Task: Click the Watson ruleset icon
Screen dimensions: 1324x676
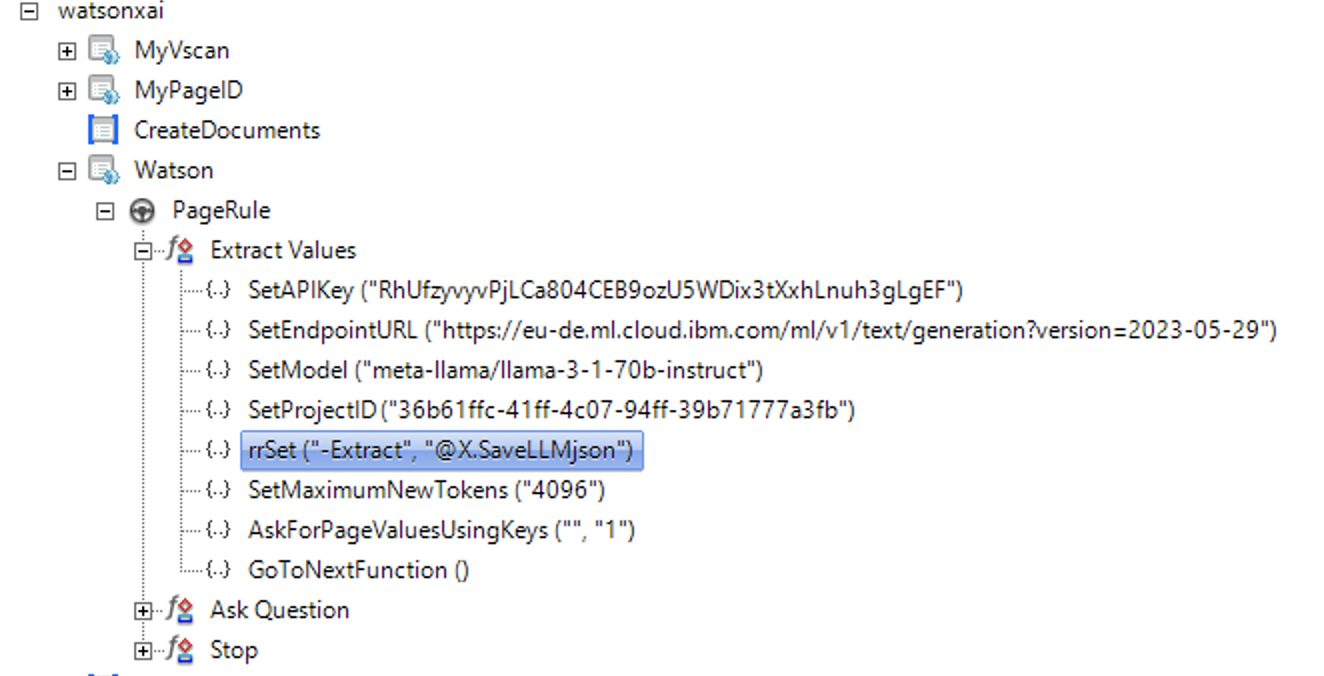Action: [104, 170]
